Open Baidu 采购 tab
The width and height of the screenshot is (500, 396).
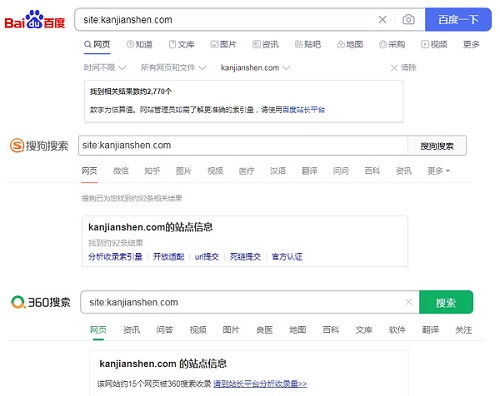coord(392,44)
